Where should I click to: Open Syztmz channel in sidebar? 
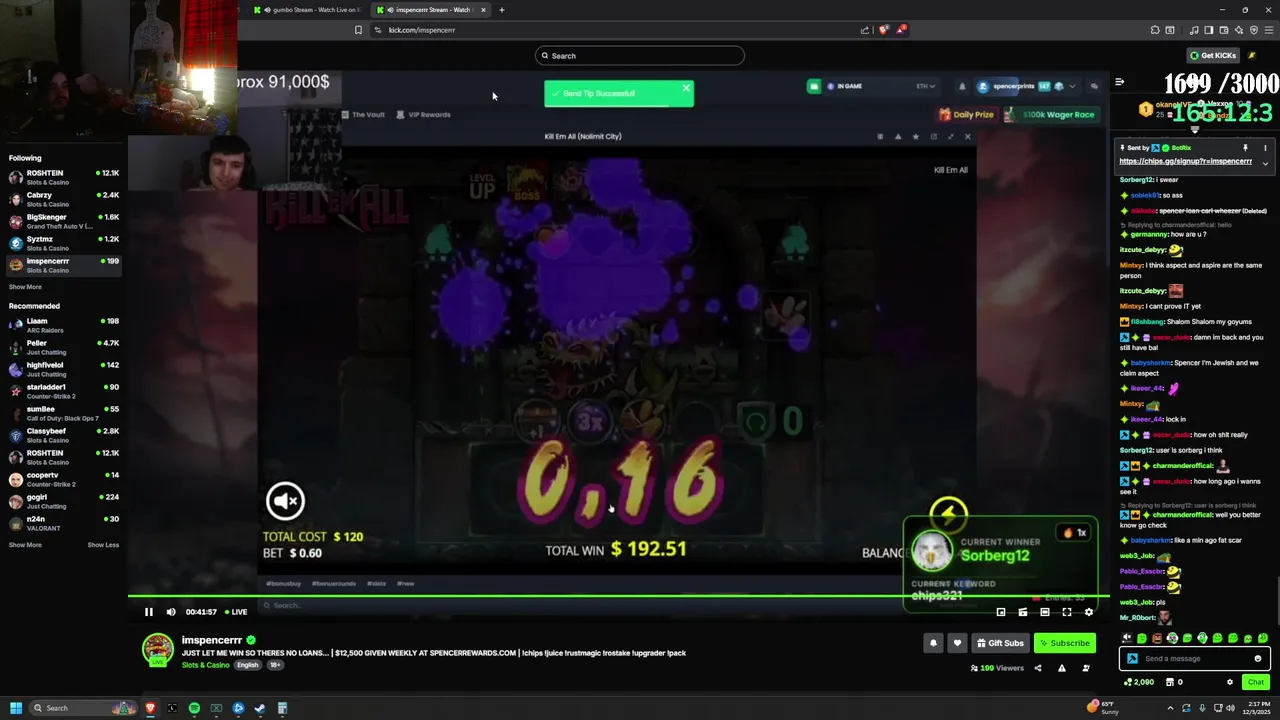(64, 243)
